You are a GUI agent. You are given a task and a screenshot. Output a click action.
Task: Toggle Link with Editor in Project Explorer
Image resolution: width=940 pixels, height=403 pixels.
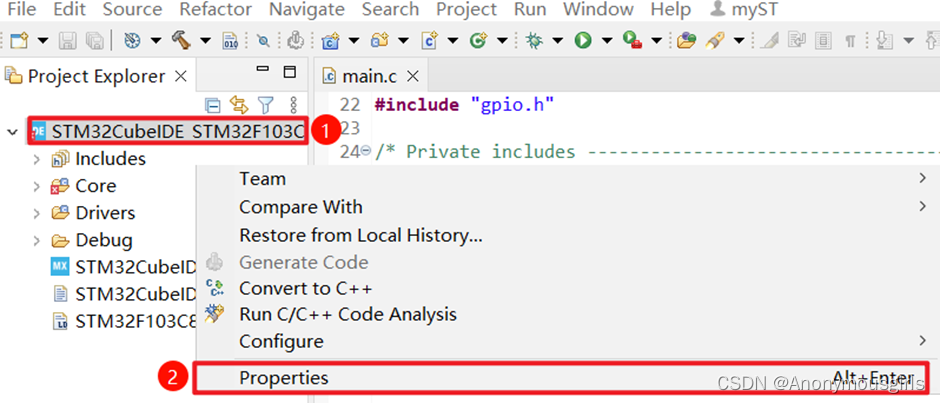pyautogui.click(x=239, y=106)
